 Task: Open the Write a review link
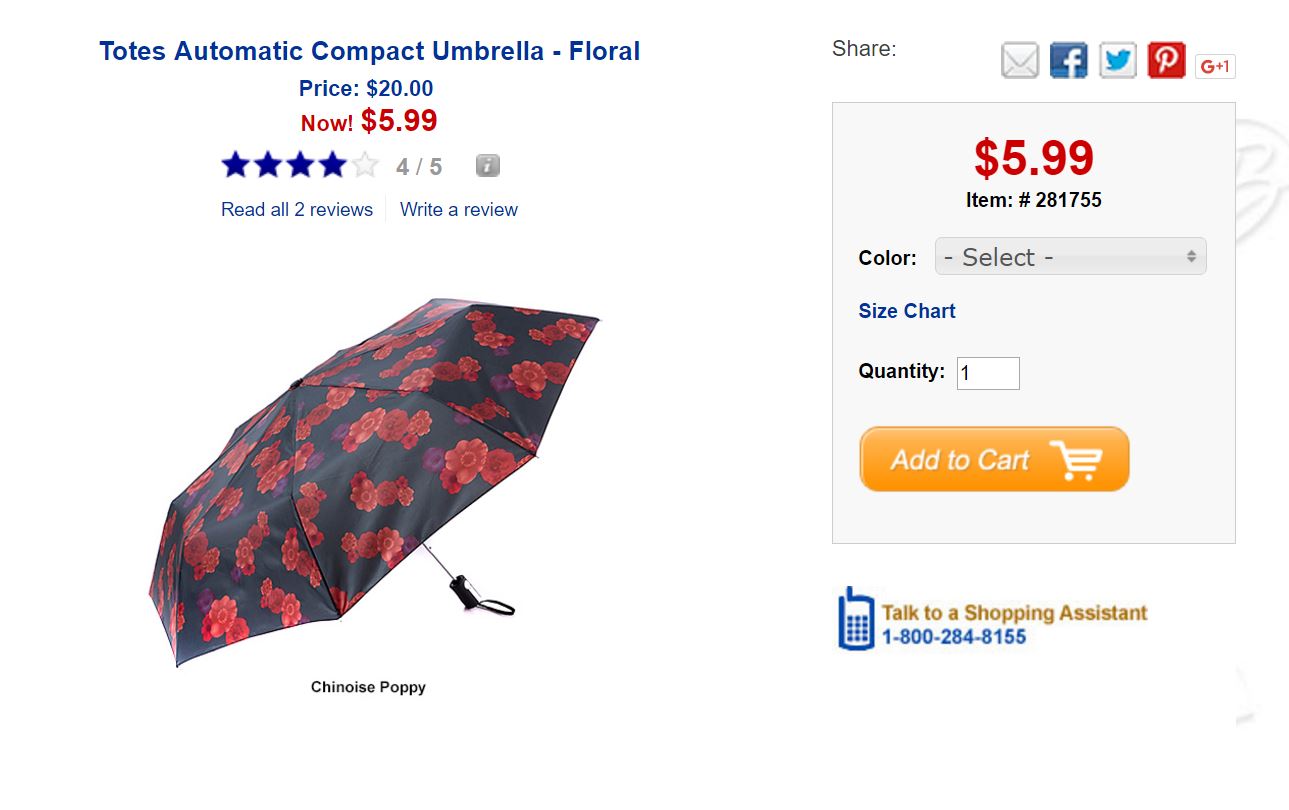[x=459, y=210]
